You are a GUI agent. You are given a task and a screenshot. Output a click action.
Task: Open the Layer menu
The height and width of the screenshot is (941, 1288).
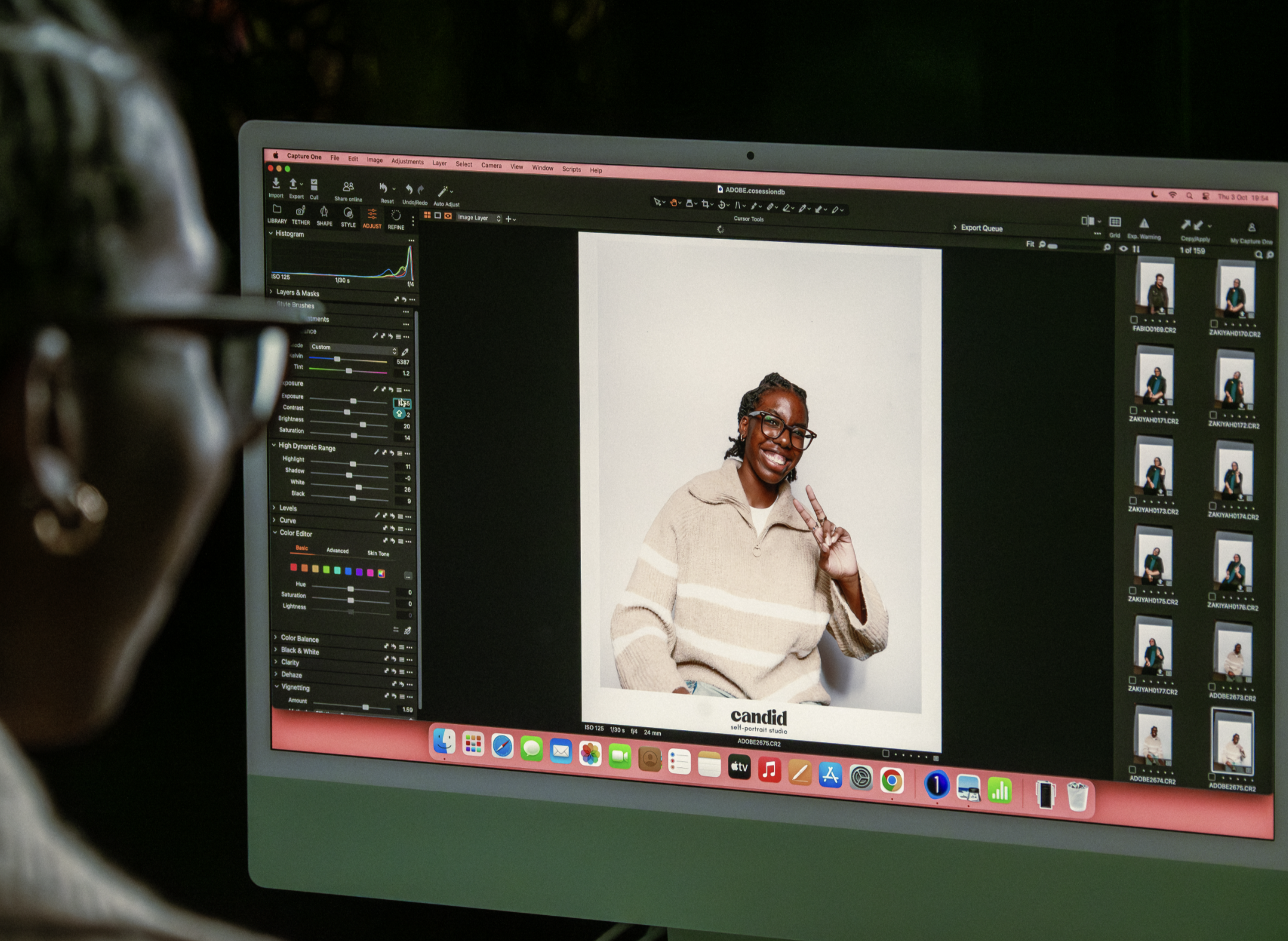click(x=440, y=163)
